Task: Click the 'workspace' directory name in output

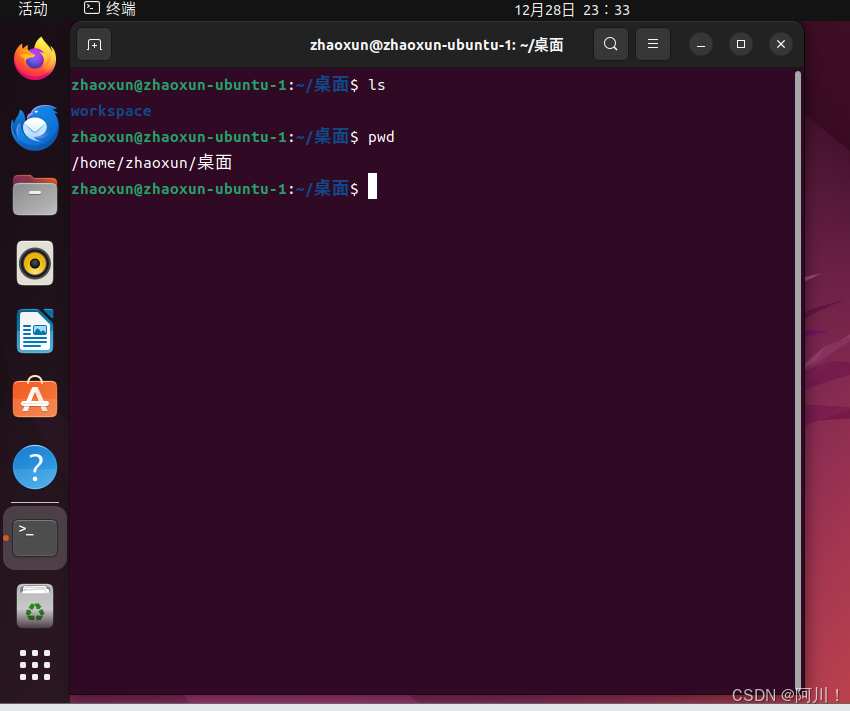Action: [x=111, y=111]
